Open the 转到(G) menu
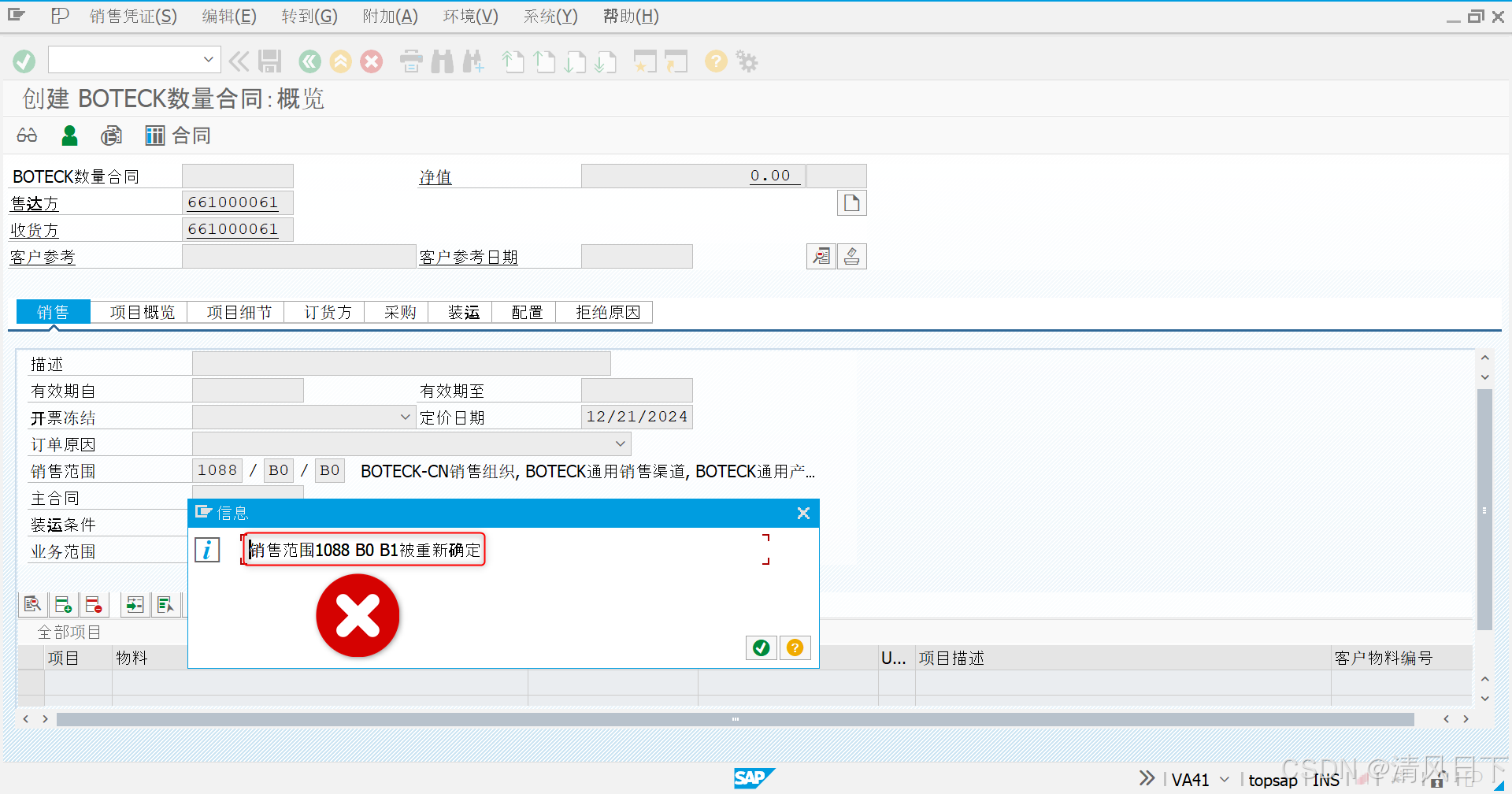 [309, 17]
